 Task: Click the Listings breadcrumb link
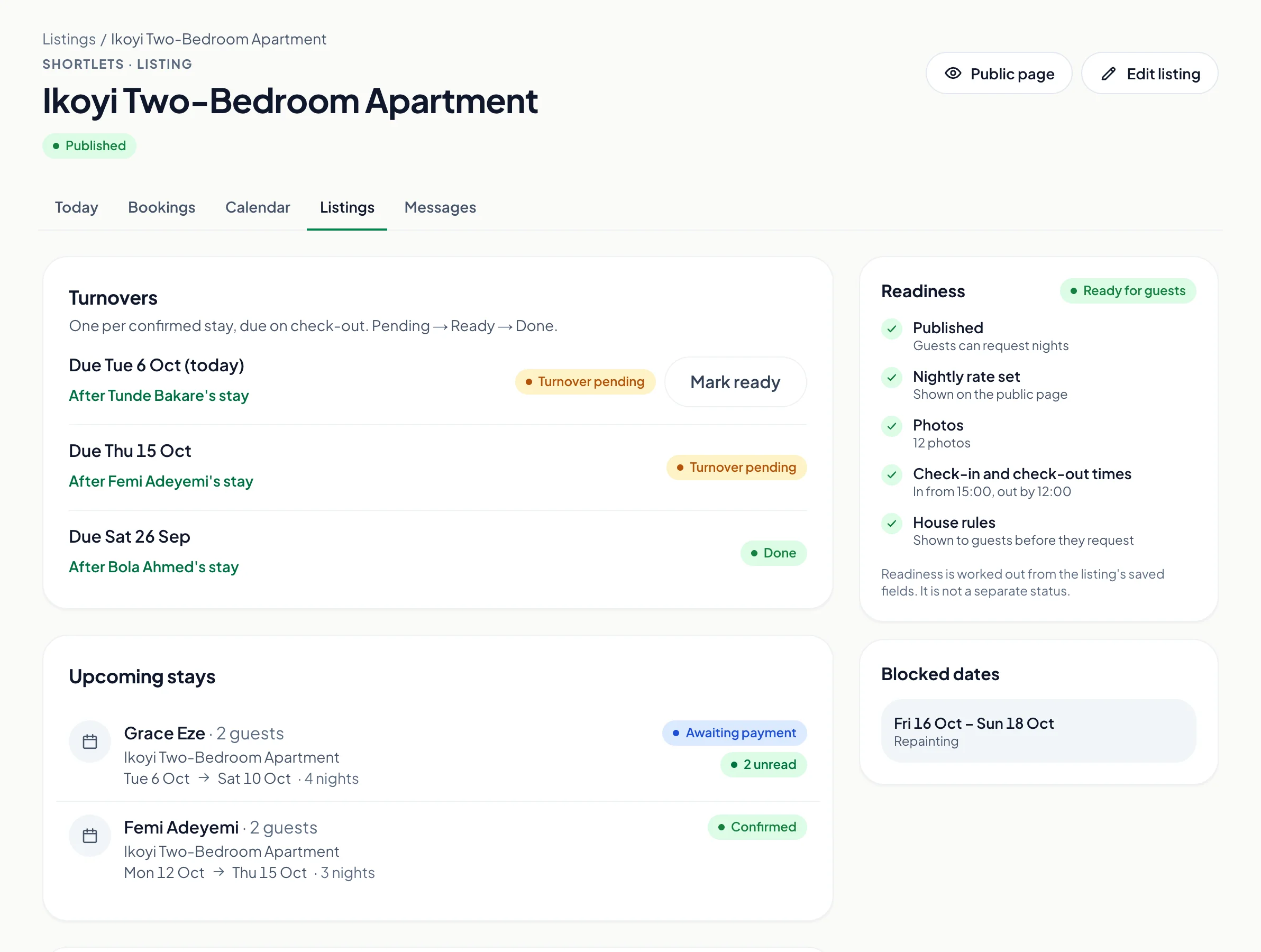click(69, 39)
